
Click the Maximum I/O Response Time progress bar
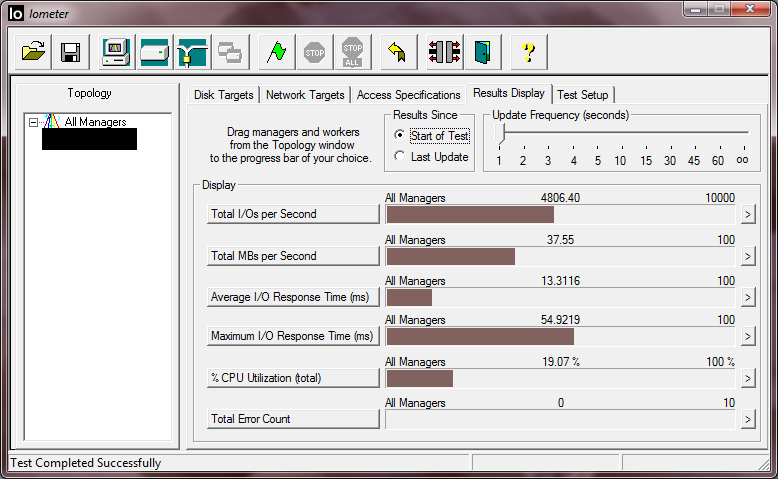[x=560, y=337]
